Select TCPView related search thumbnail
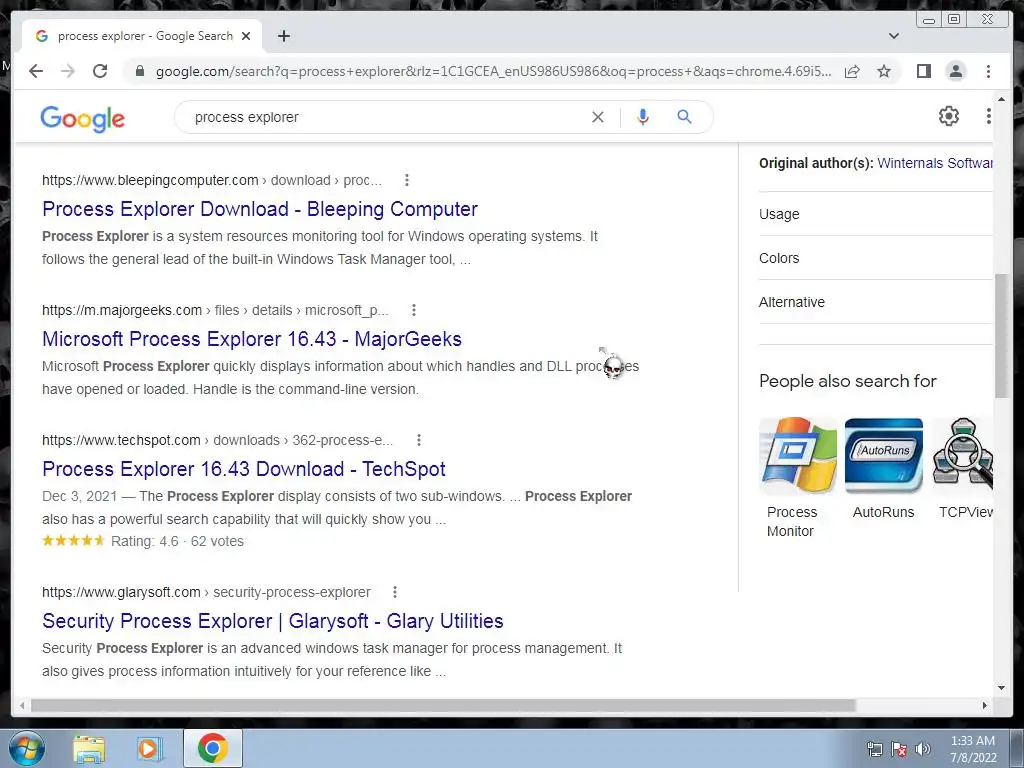 pos(963,456)
